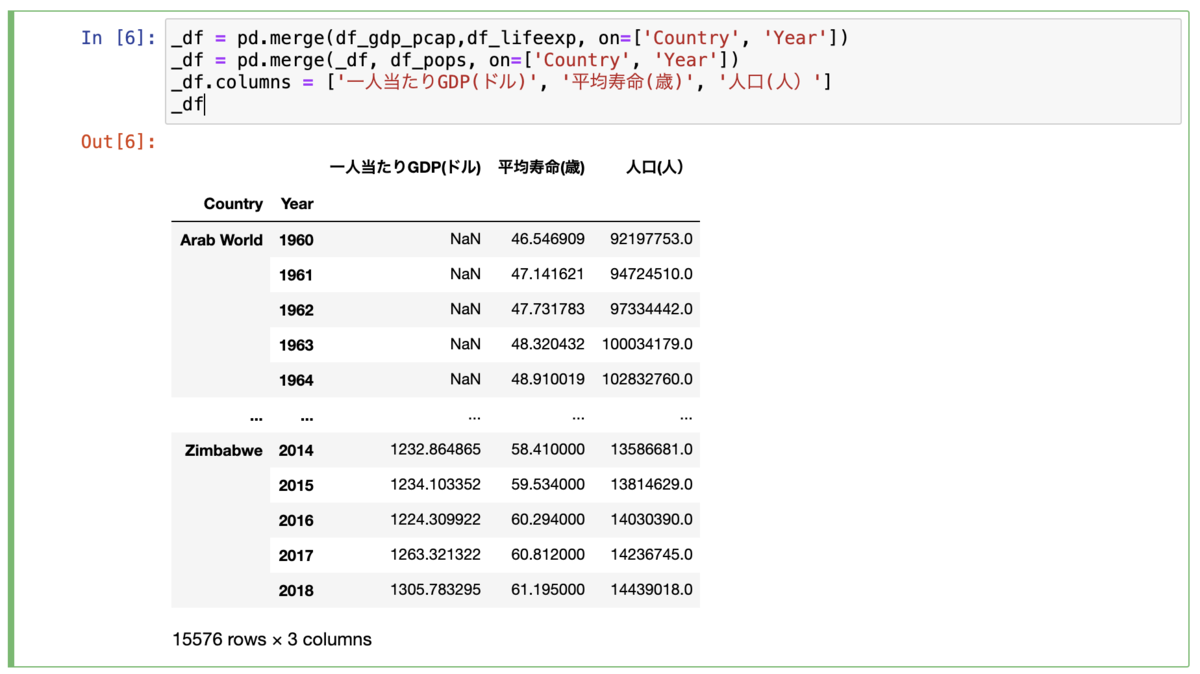
Task: Click year 1963 row index
Action: point(296,345)
